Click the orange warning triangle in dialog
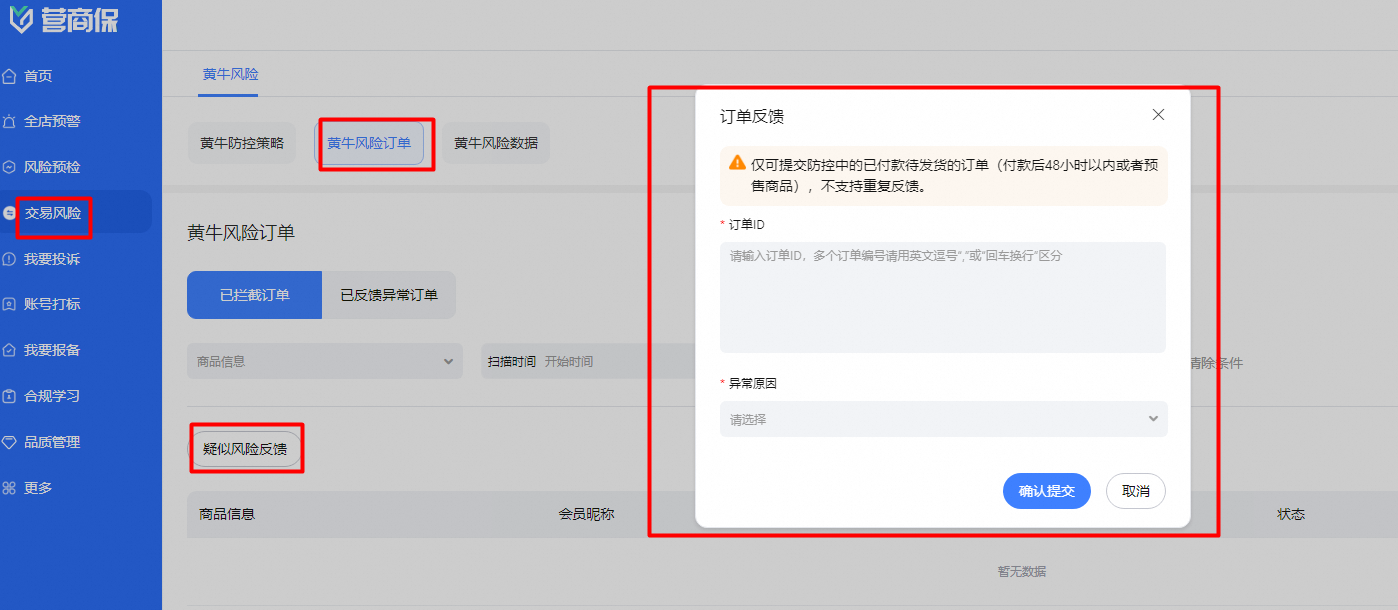Viewport: 1398px width, 610px height. point(737,162)
